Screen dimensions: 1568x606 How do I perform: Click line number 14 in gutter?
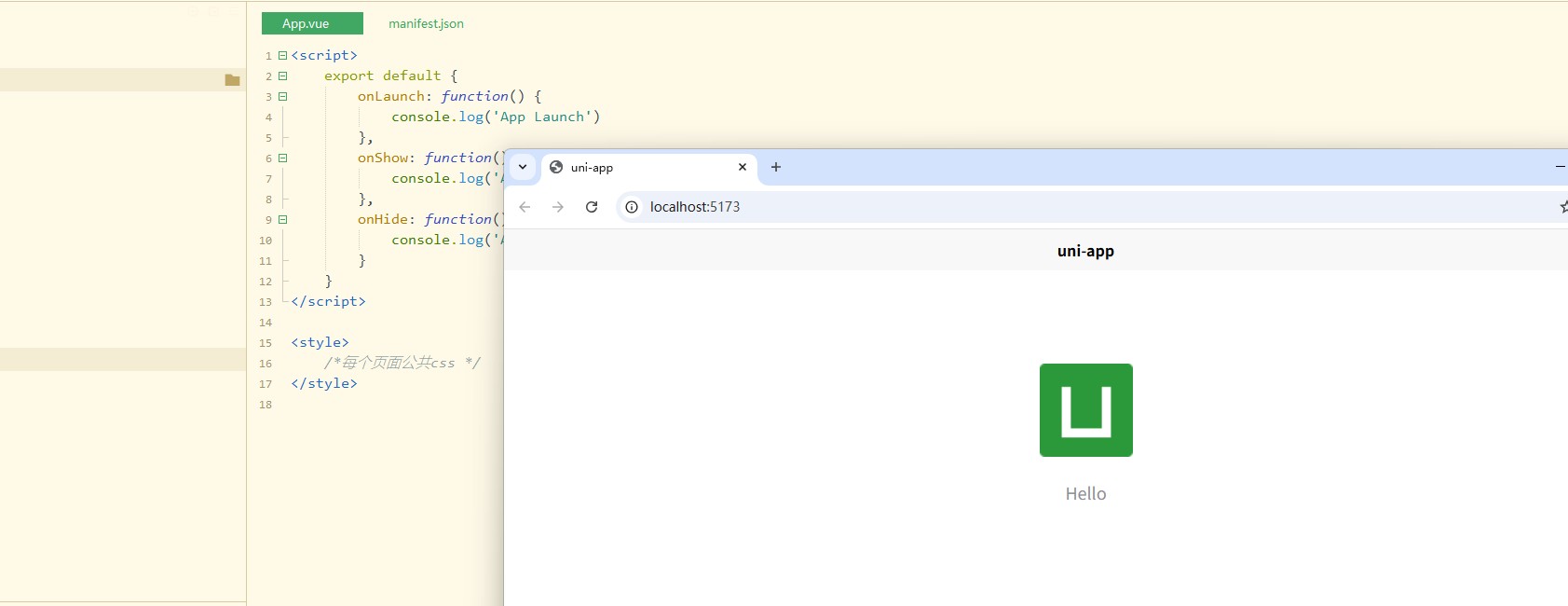point(266,323)
